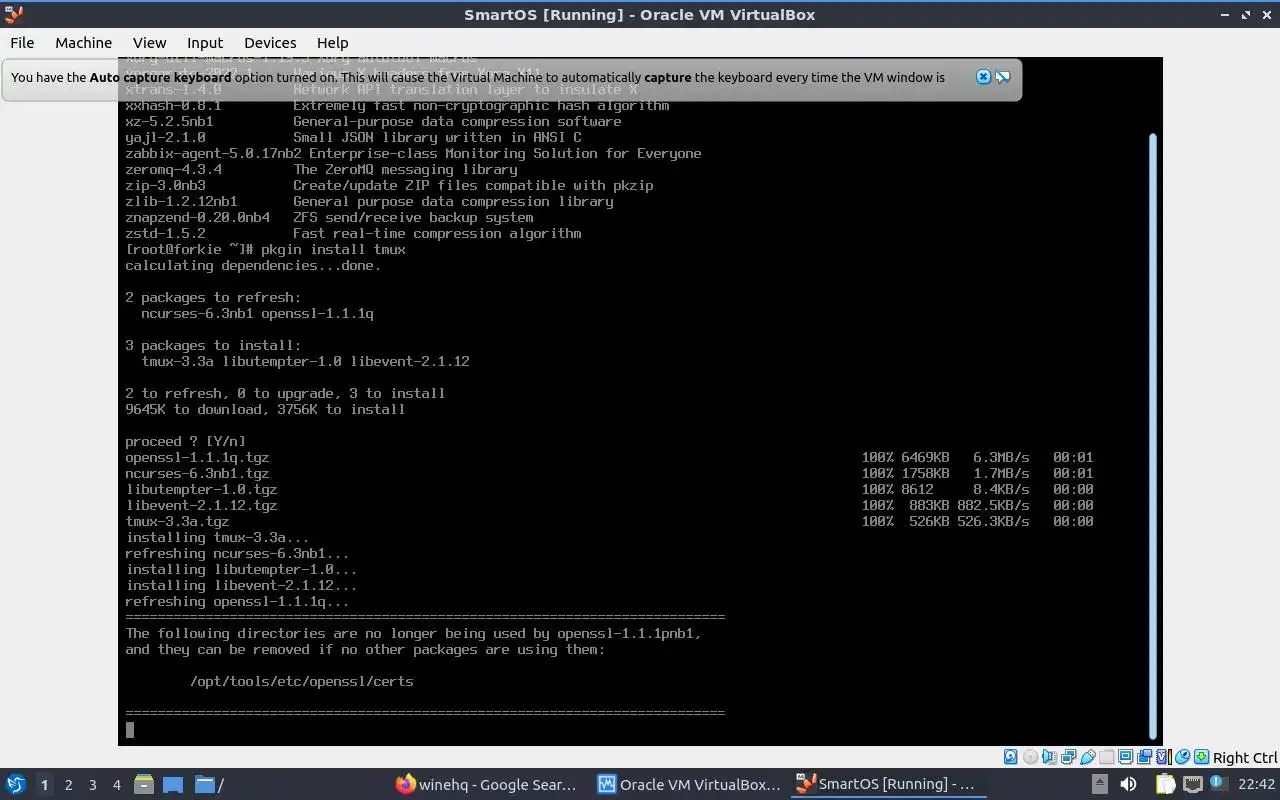Switch to workspace 4

tap(117, 785)
